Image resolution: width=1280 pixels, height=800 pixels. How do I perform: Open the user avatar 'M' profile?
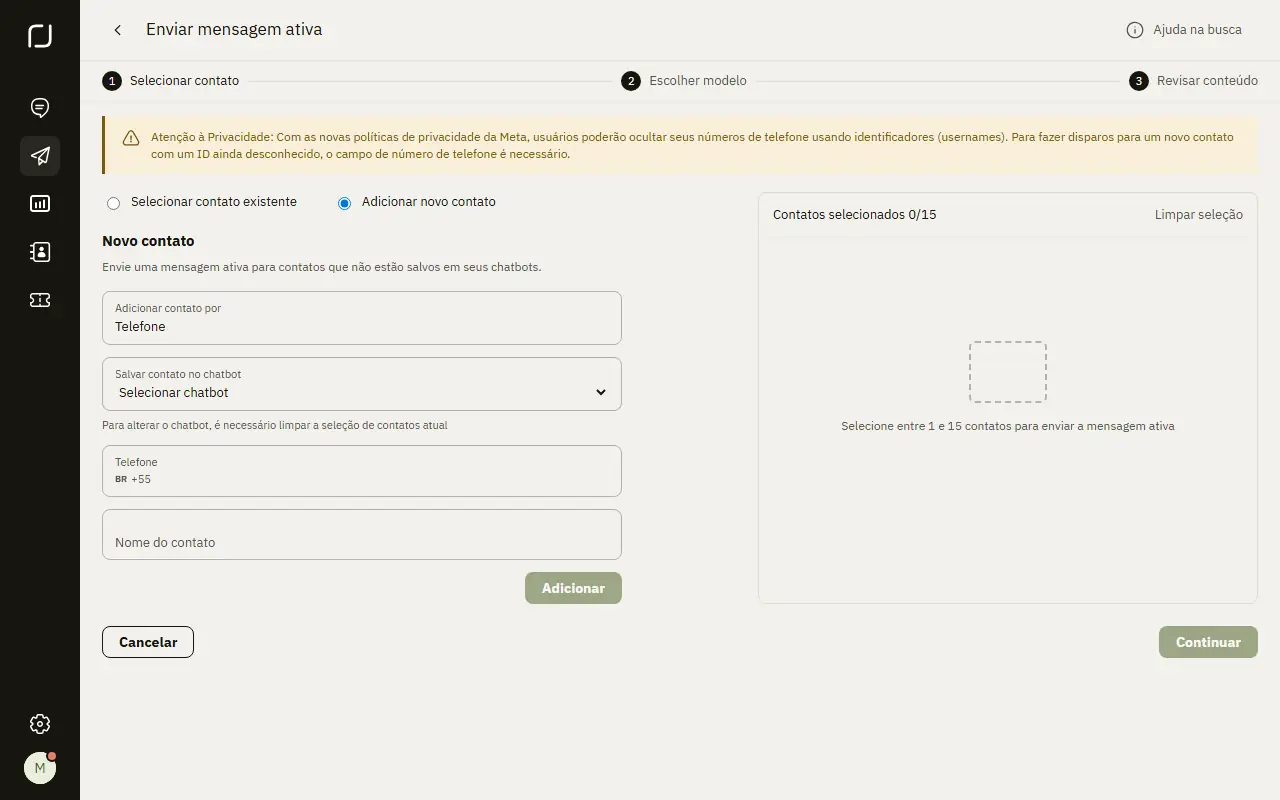pyautogui.click(x=40, y=768)
